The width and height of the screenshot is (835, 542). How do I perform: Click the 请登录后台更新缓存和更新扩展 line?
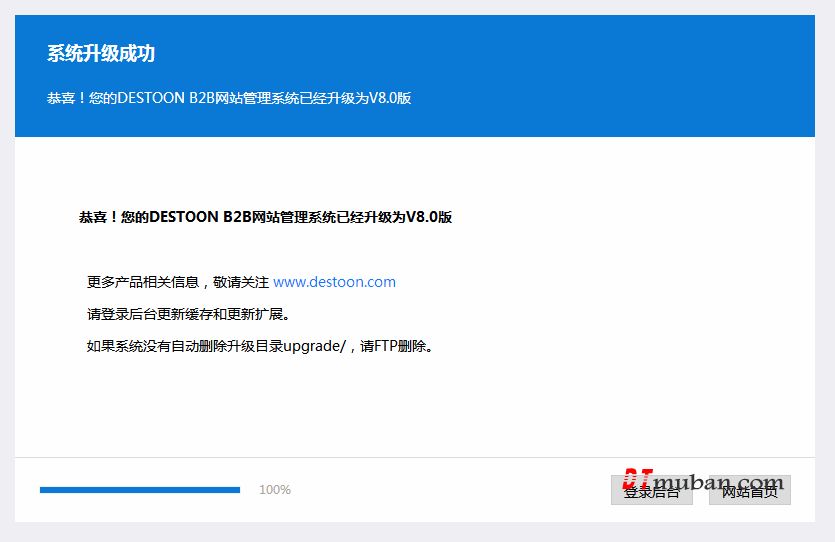coord(188,314)
